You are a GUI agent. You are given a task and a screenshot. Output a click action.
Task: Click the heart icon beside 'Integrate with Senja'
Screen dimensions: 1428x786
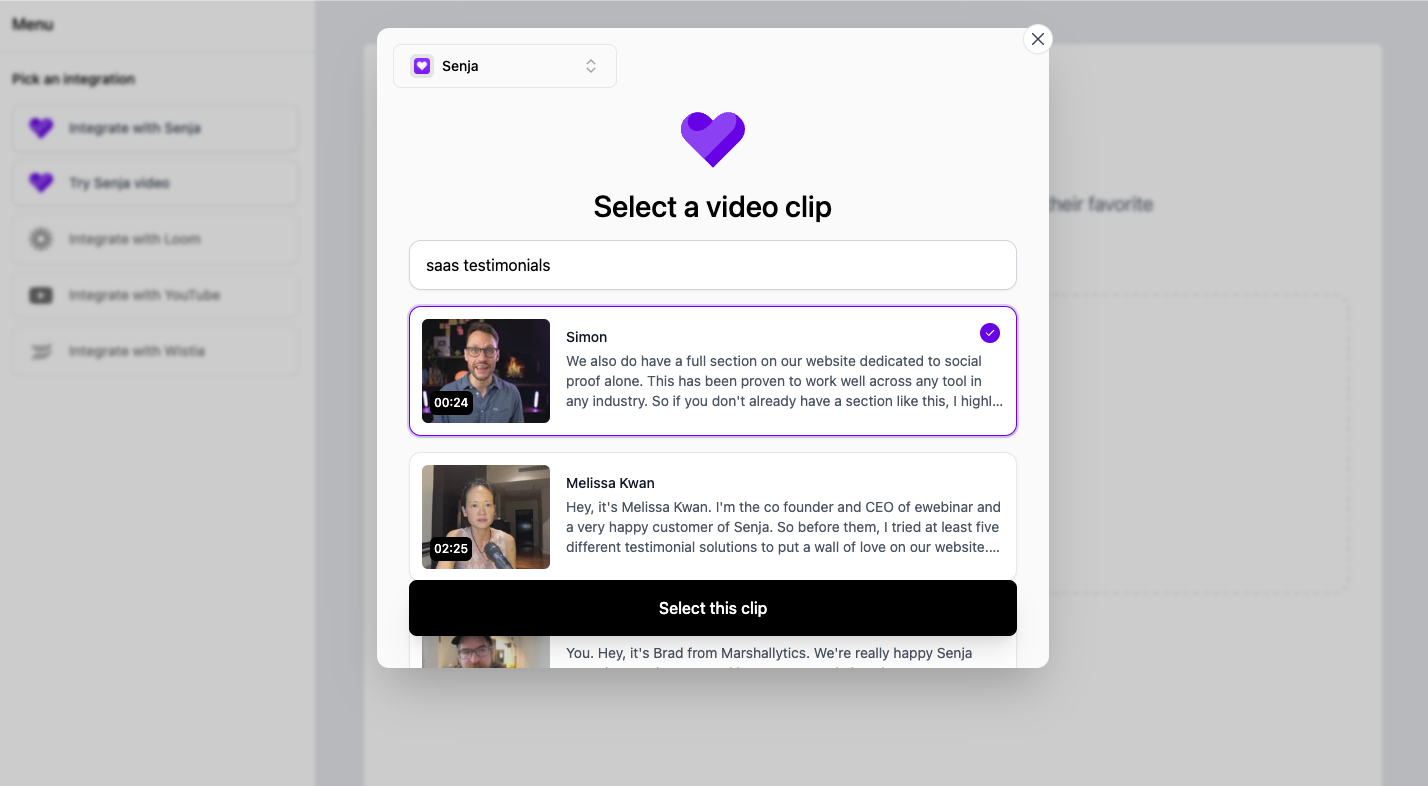[x=41, y=128]
